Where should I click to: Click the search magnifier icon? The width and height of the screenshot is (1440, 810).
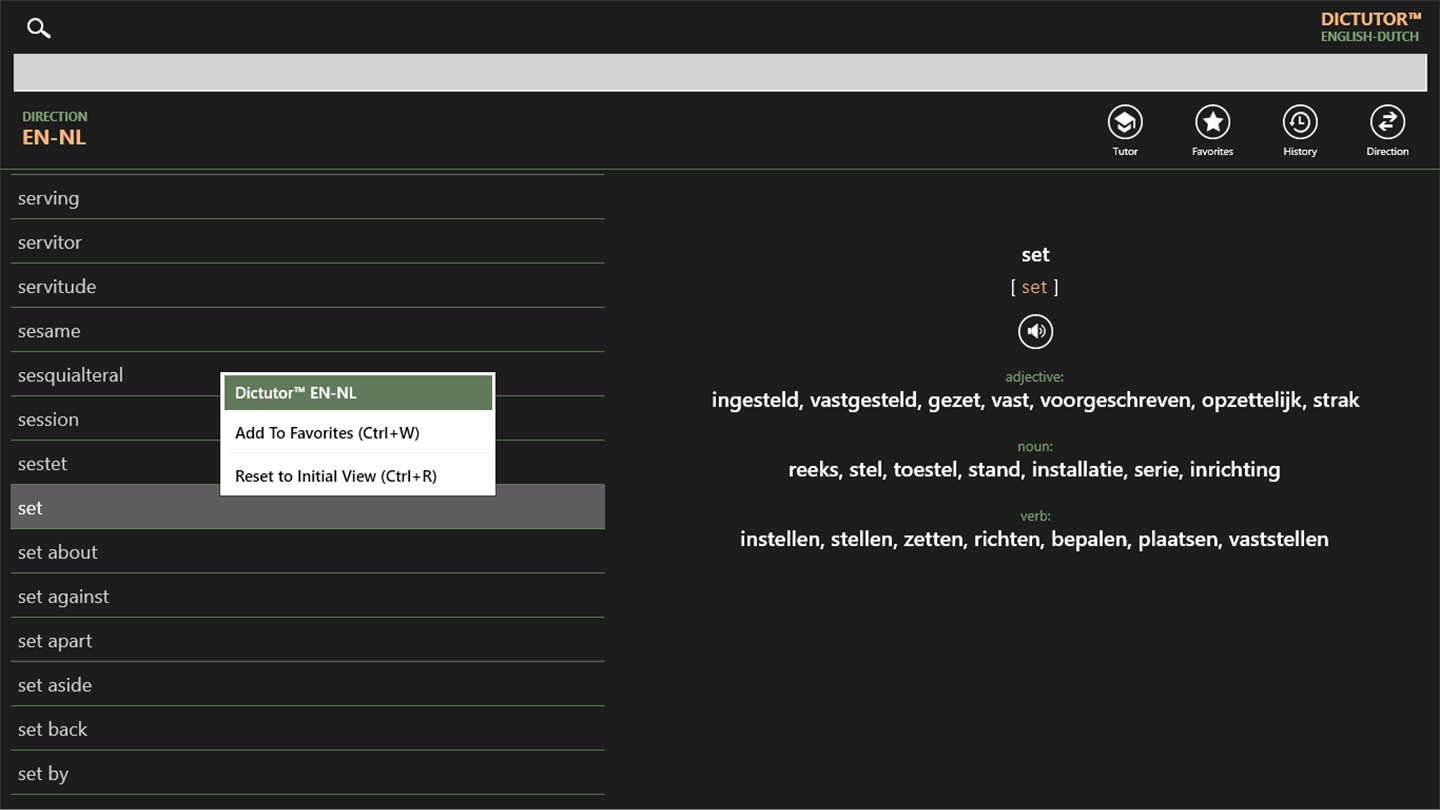point(39,28)
